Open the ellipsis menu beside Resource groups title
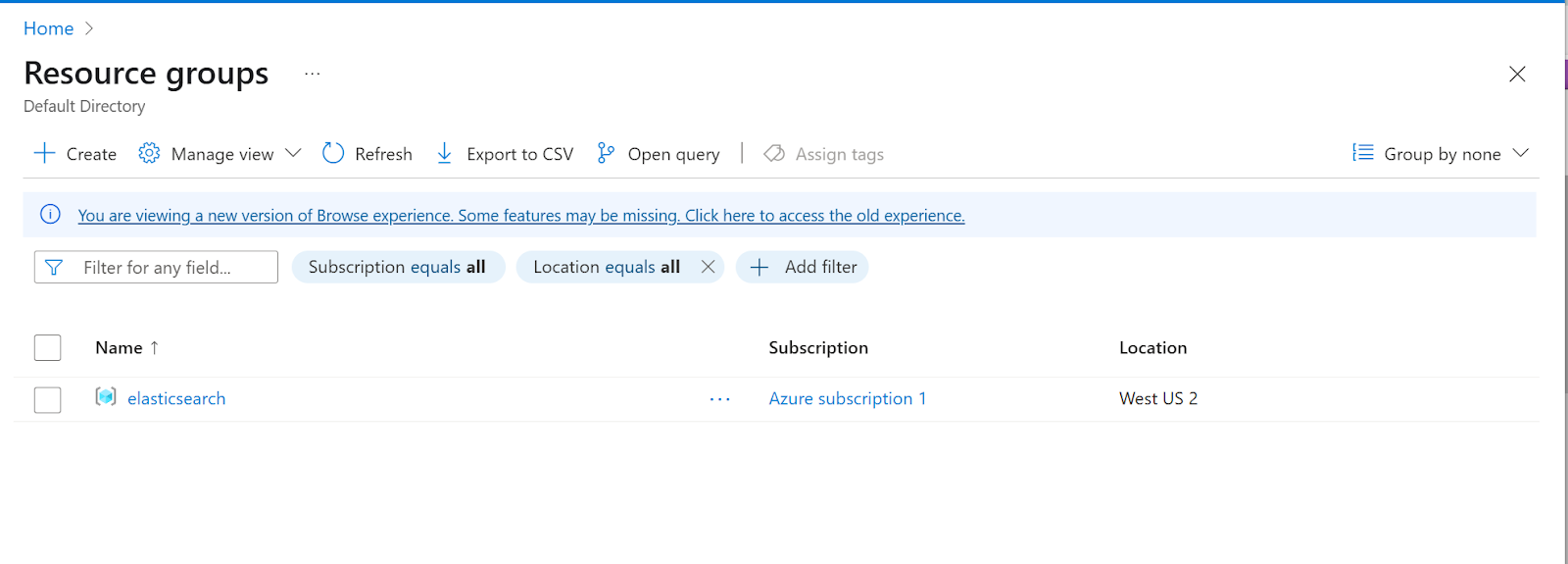 (x=312, y=74)
